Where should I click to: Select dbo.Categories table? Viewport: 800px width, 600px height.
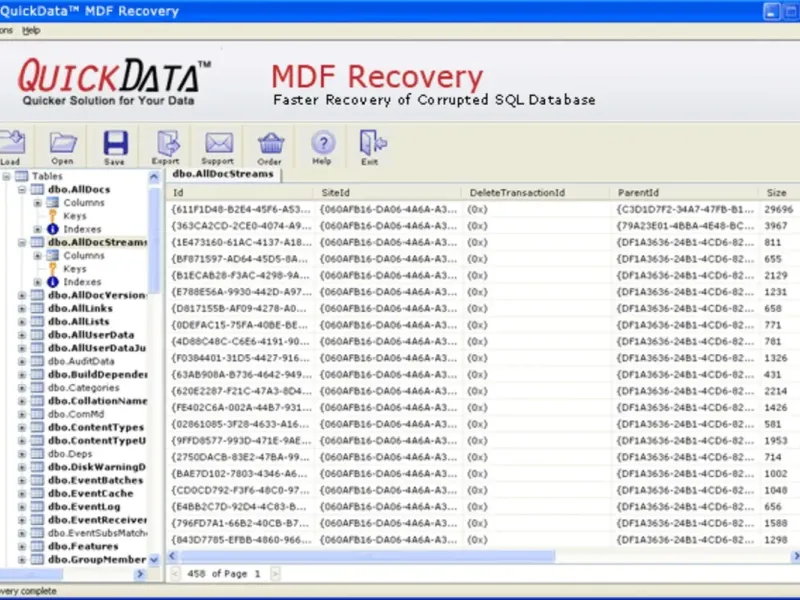pyautogui.click(x=84, y=388)
